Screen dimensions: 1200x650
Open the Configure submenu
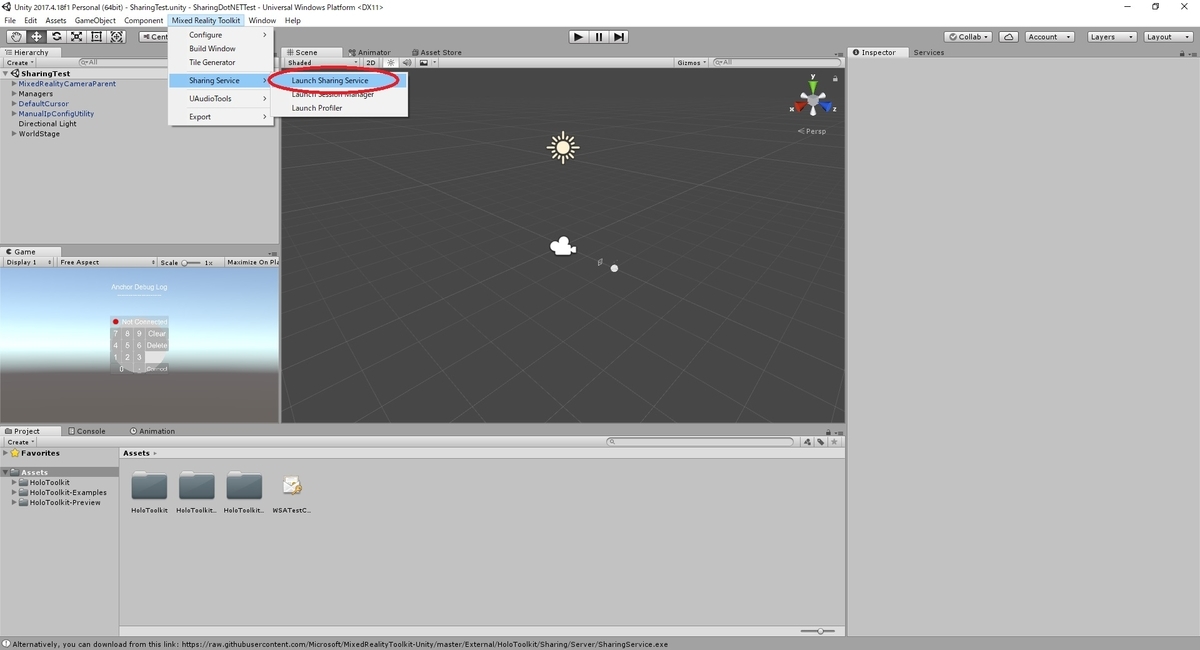click(221, 35)
